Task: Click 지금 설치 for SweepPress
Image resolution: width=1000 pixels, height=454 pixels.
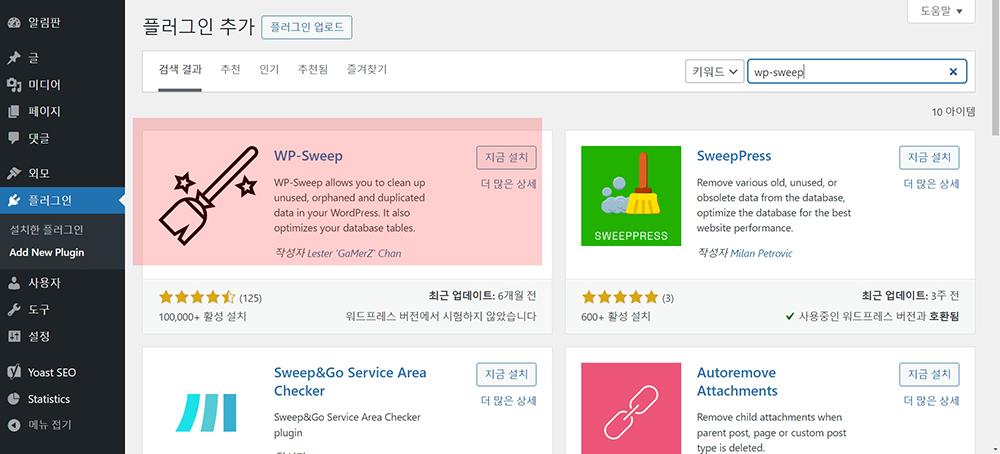Action: coord(929,157)
